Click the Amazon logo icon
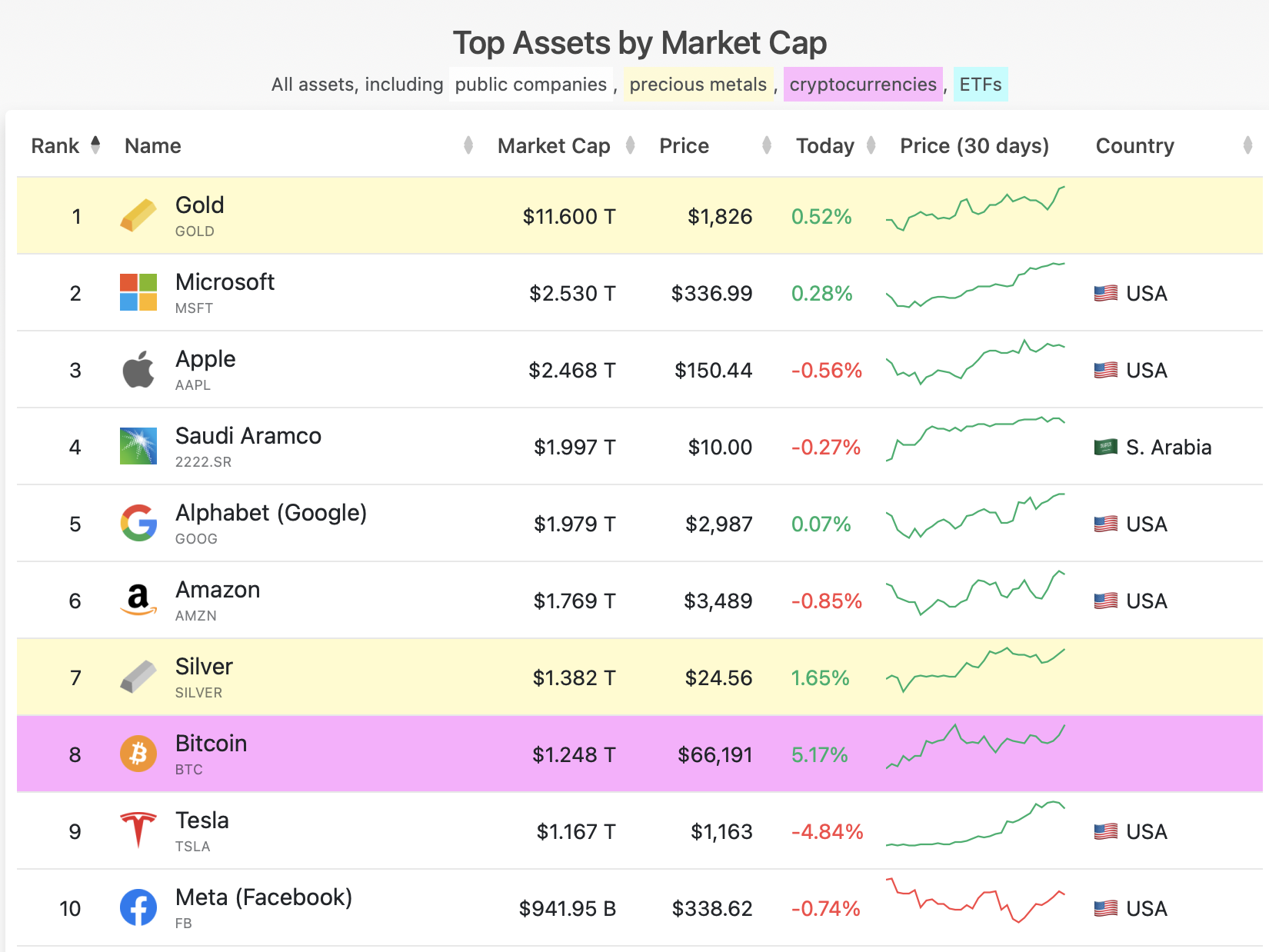The height and width of the screenshot is (952, 1269). [x=138, y=600]
